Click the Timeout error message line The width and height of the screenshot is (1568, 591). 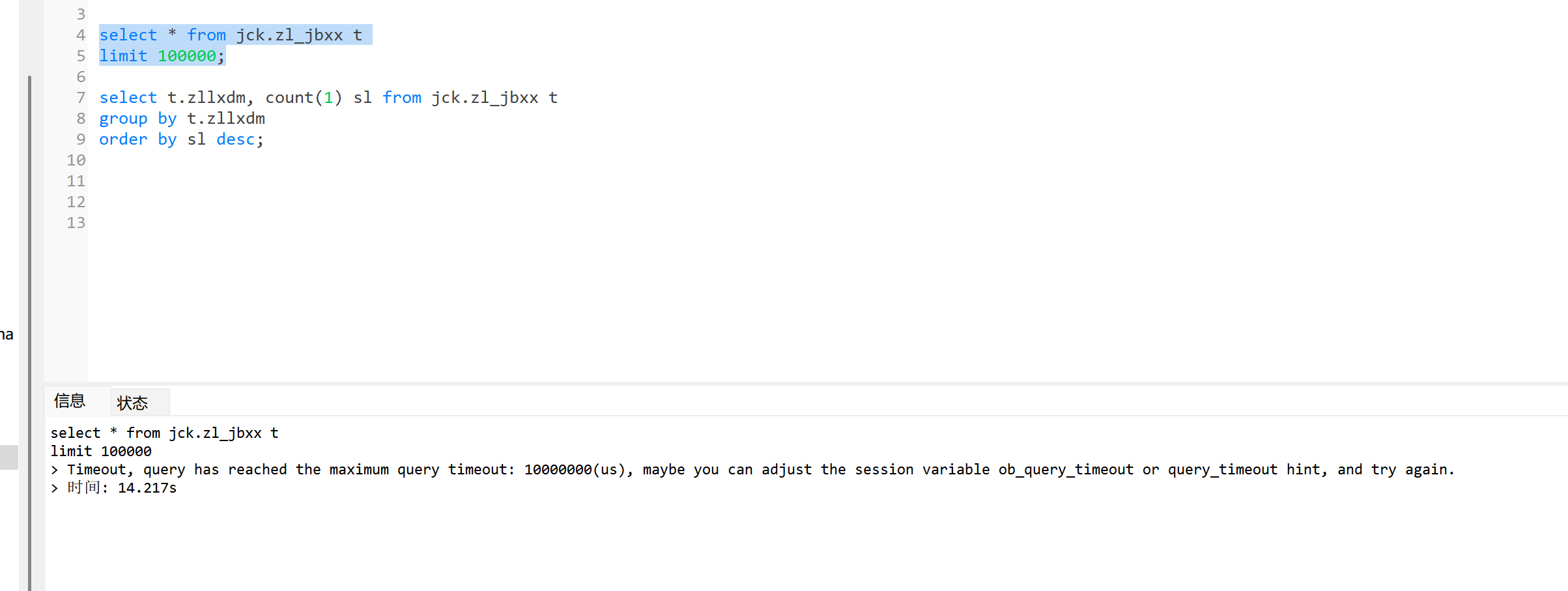(753, 470)
